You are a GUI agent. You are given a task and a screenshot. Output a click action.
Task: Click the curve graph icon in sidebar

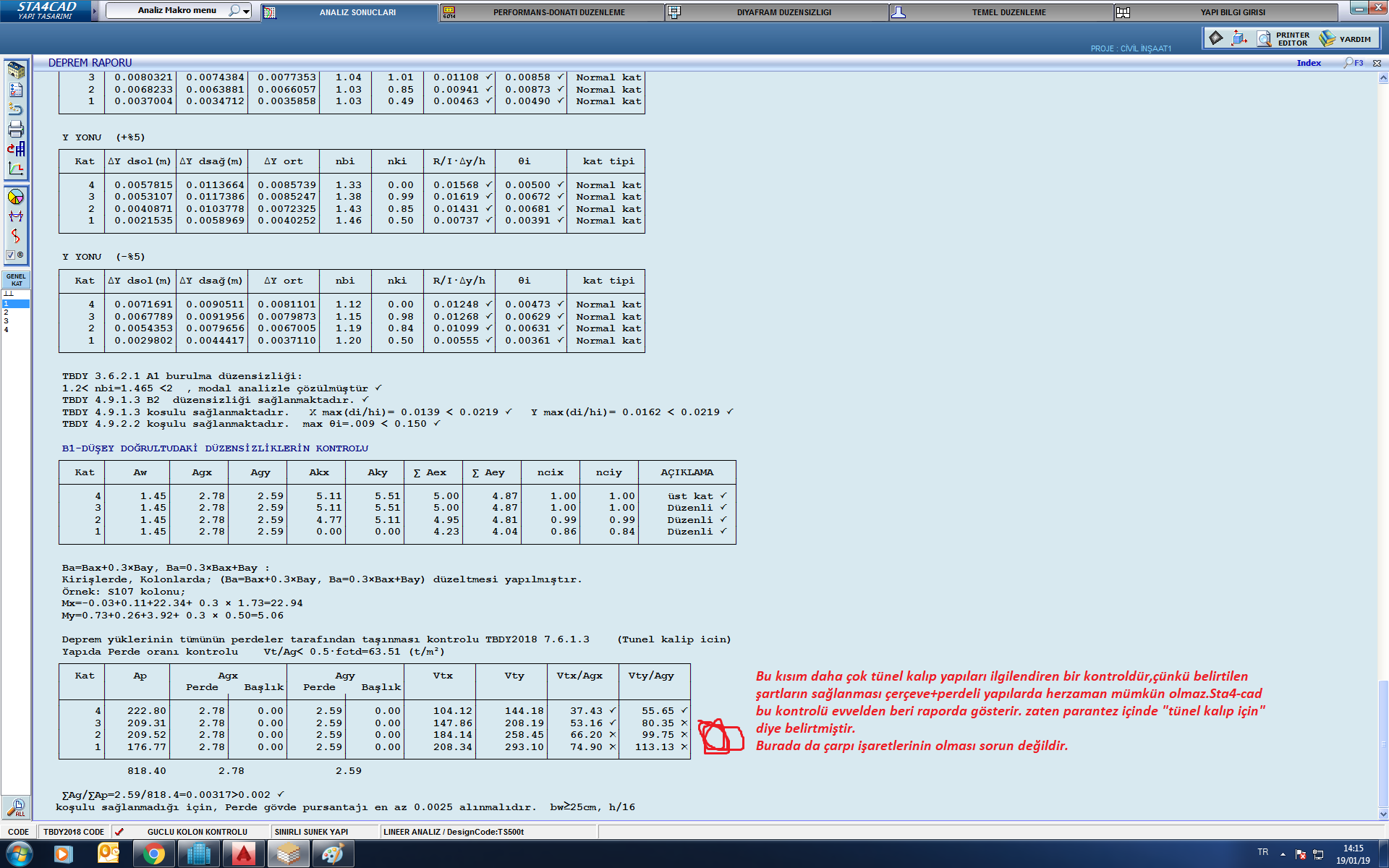click(16, 169)
